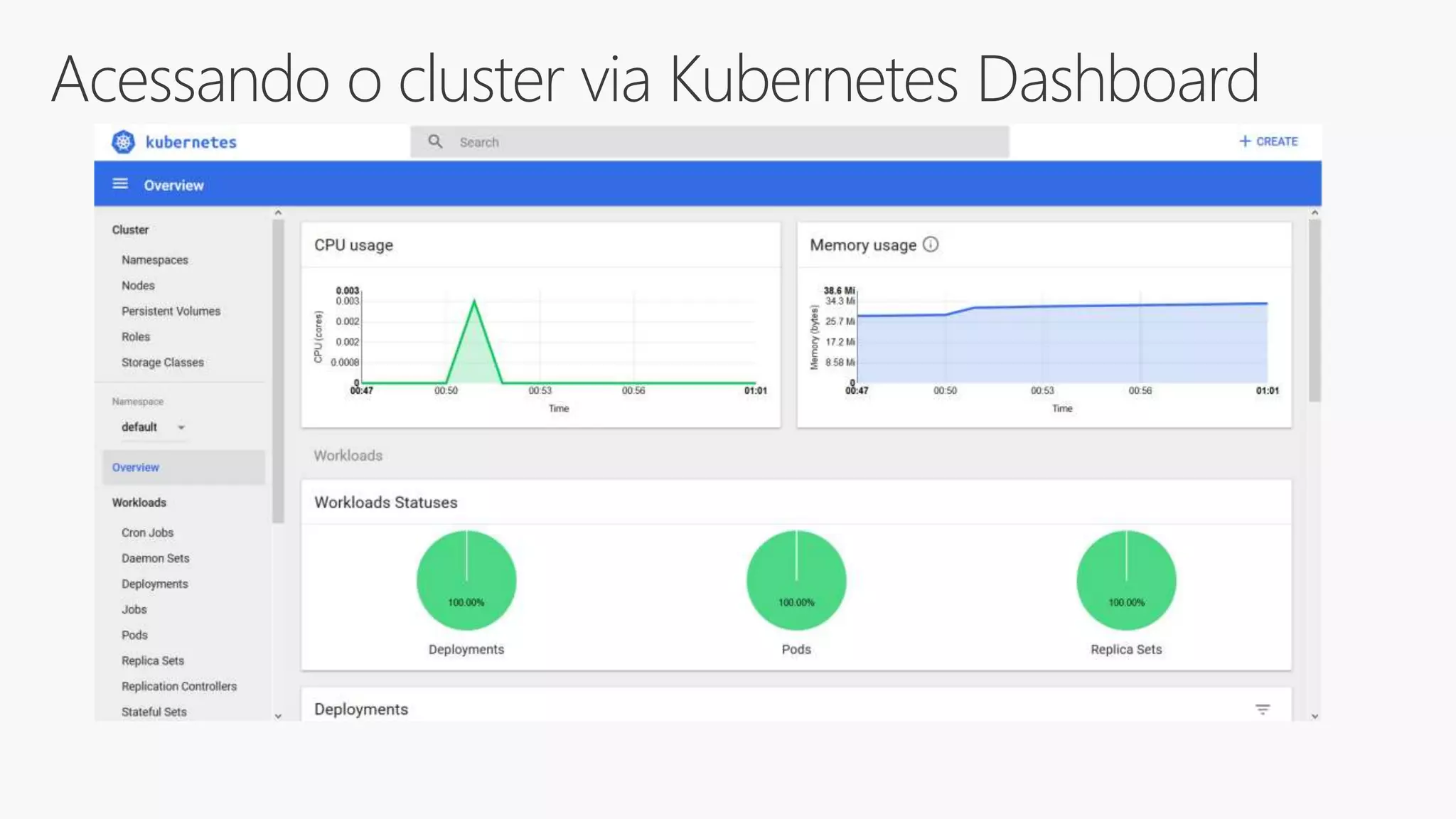Open Replica Sets in the sidebar

tap(153, 660)
